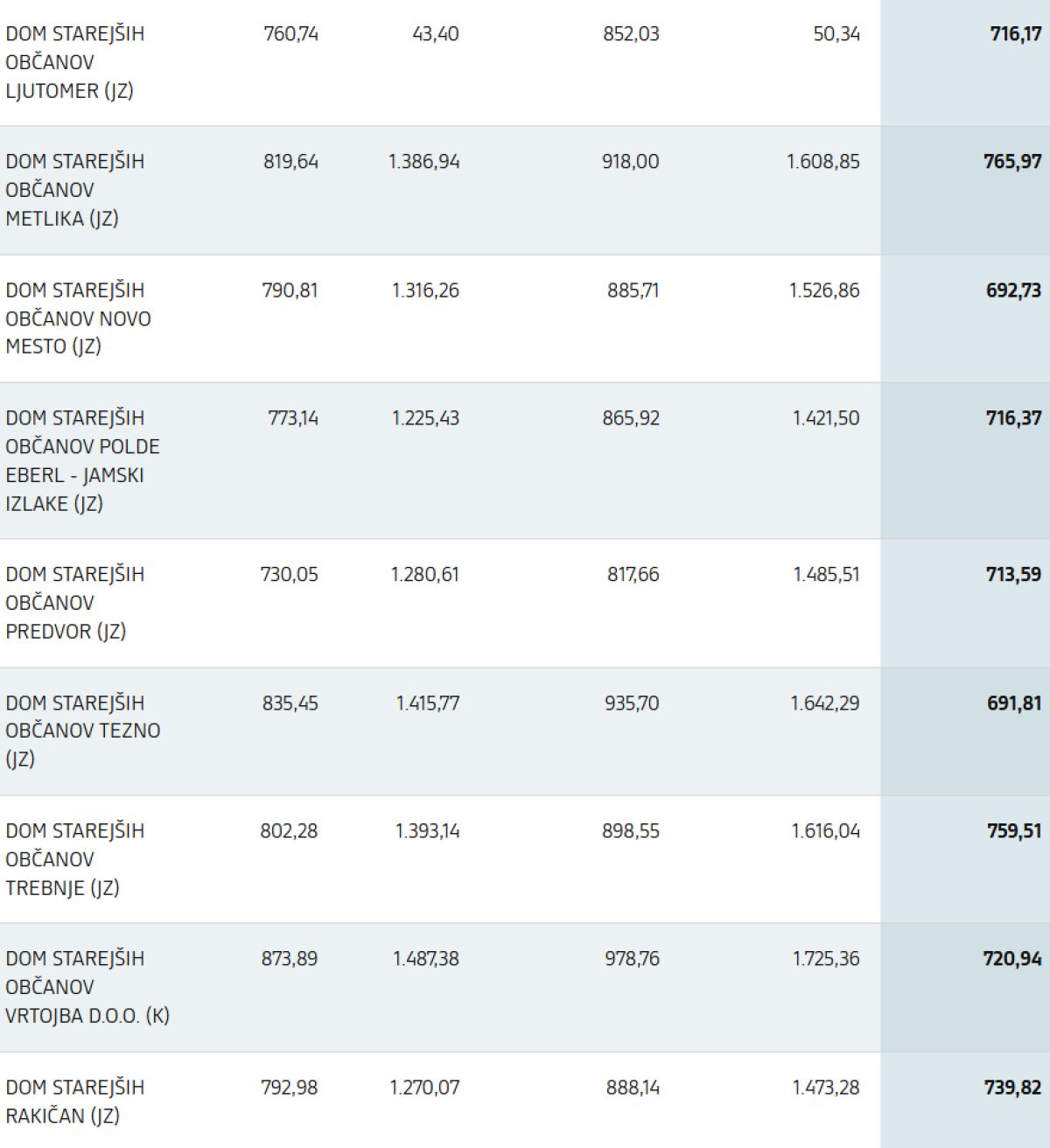This screenshot has height=1148, width=1050.
Task: Select the 978,76 value in Vrtojba row
Action: pyautogui.click(x=632, y=959)
